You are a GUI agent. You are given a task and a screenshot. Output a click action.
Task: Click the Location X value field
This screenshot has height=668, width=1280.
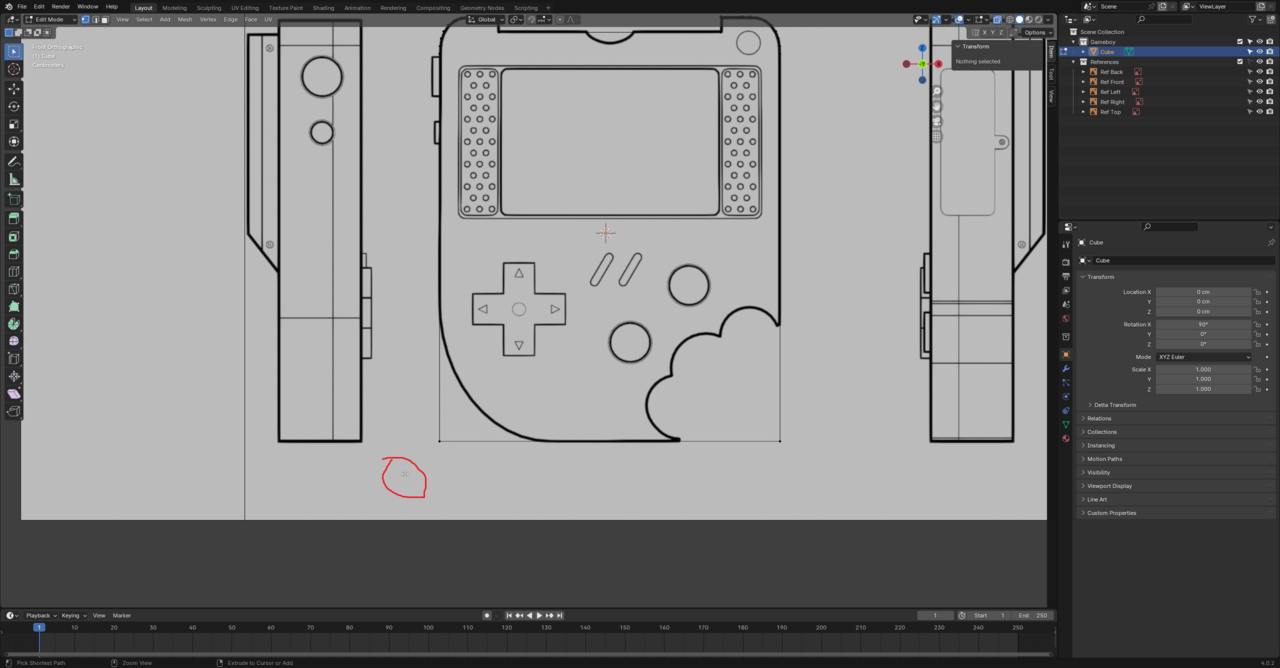coord(1204,292)
